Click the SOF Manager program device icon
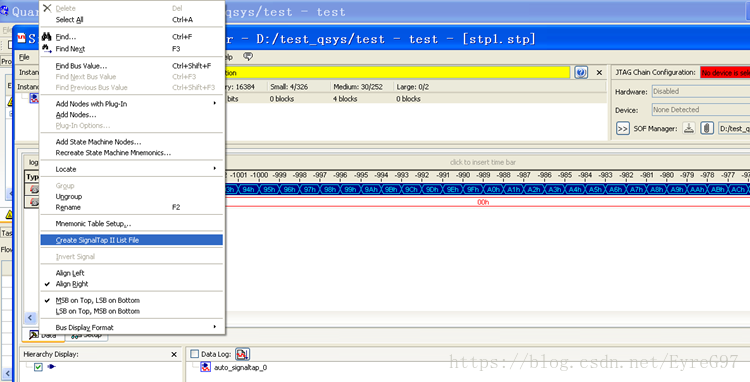This screenshot has width=750, height=382. pos(689,128)
